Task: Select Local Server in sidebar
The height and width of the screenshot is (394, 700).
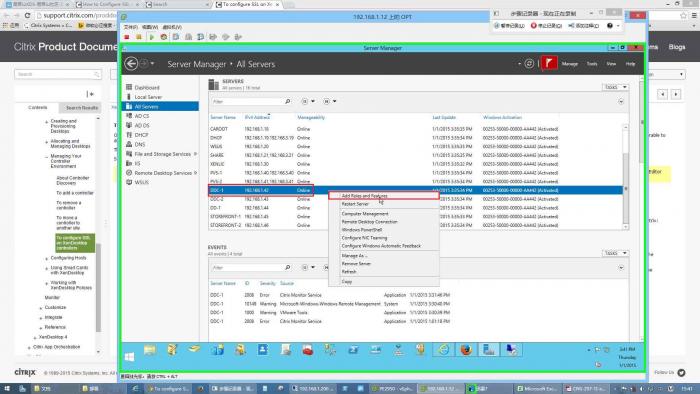Action: pyautogui.click(x=148, y=97)
